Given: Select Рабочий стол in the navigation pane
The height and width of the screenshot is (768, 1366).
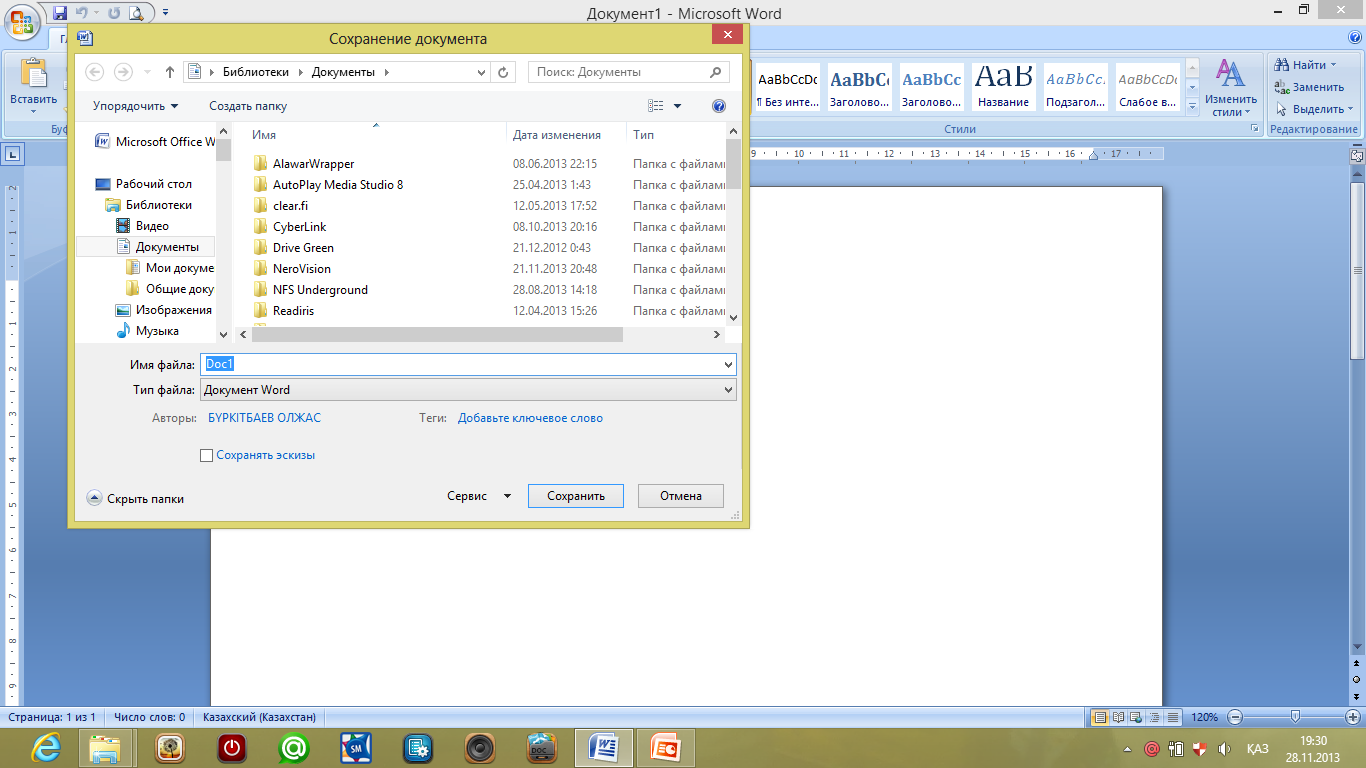Looking at the screenshot, I should (143, 184).
